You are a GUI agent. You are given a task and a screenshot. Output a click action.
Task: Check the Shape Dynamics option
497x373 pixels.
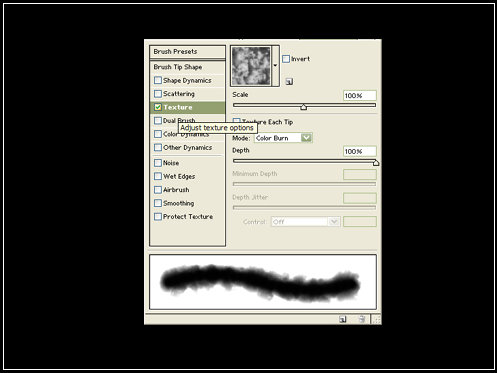tap(158, 80)
